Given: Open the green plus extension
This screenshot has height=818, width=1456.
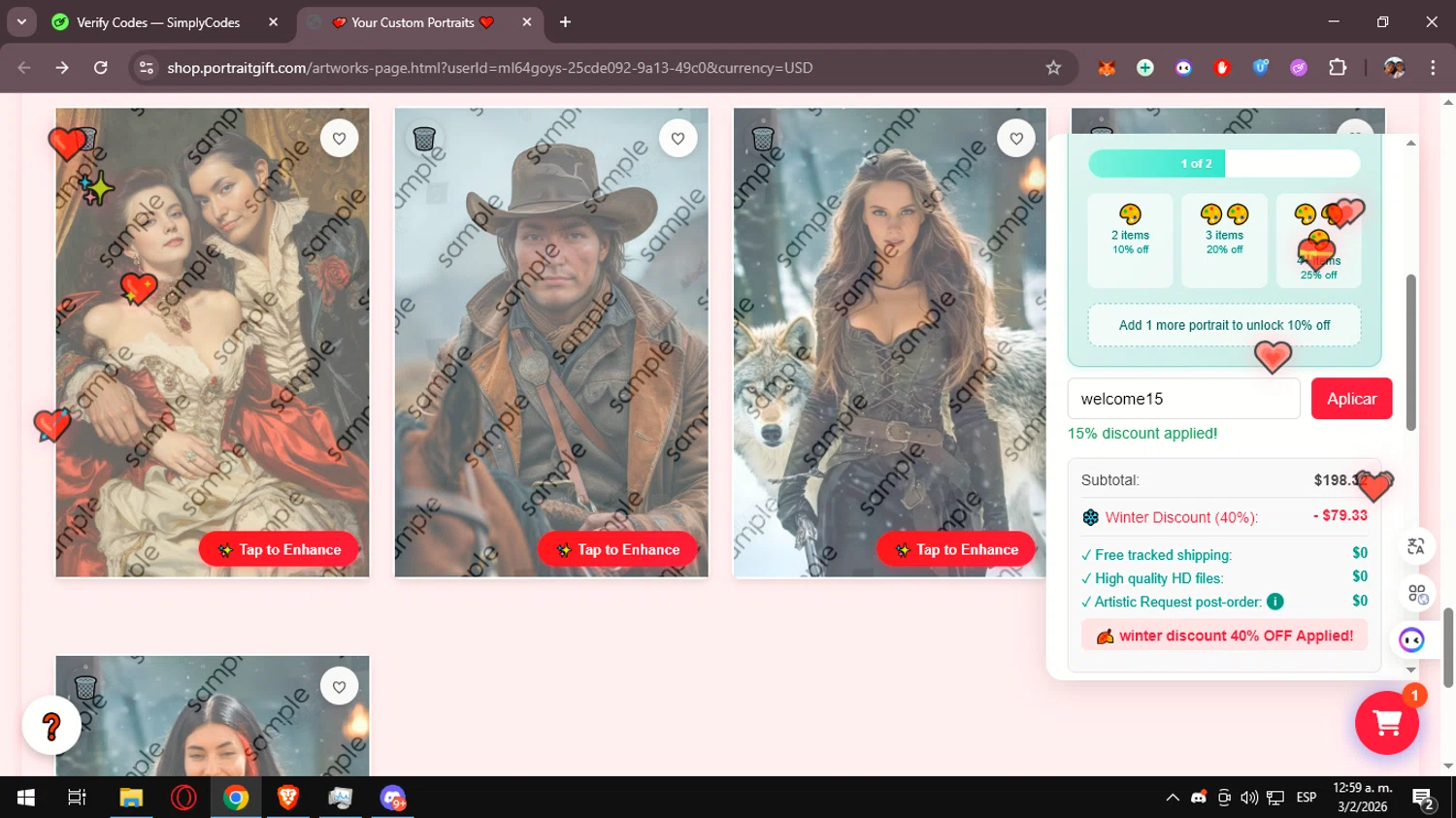Looking at the screenshot, I should click(x=1145, y=68).
